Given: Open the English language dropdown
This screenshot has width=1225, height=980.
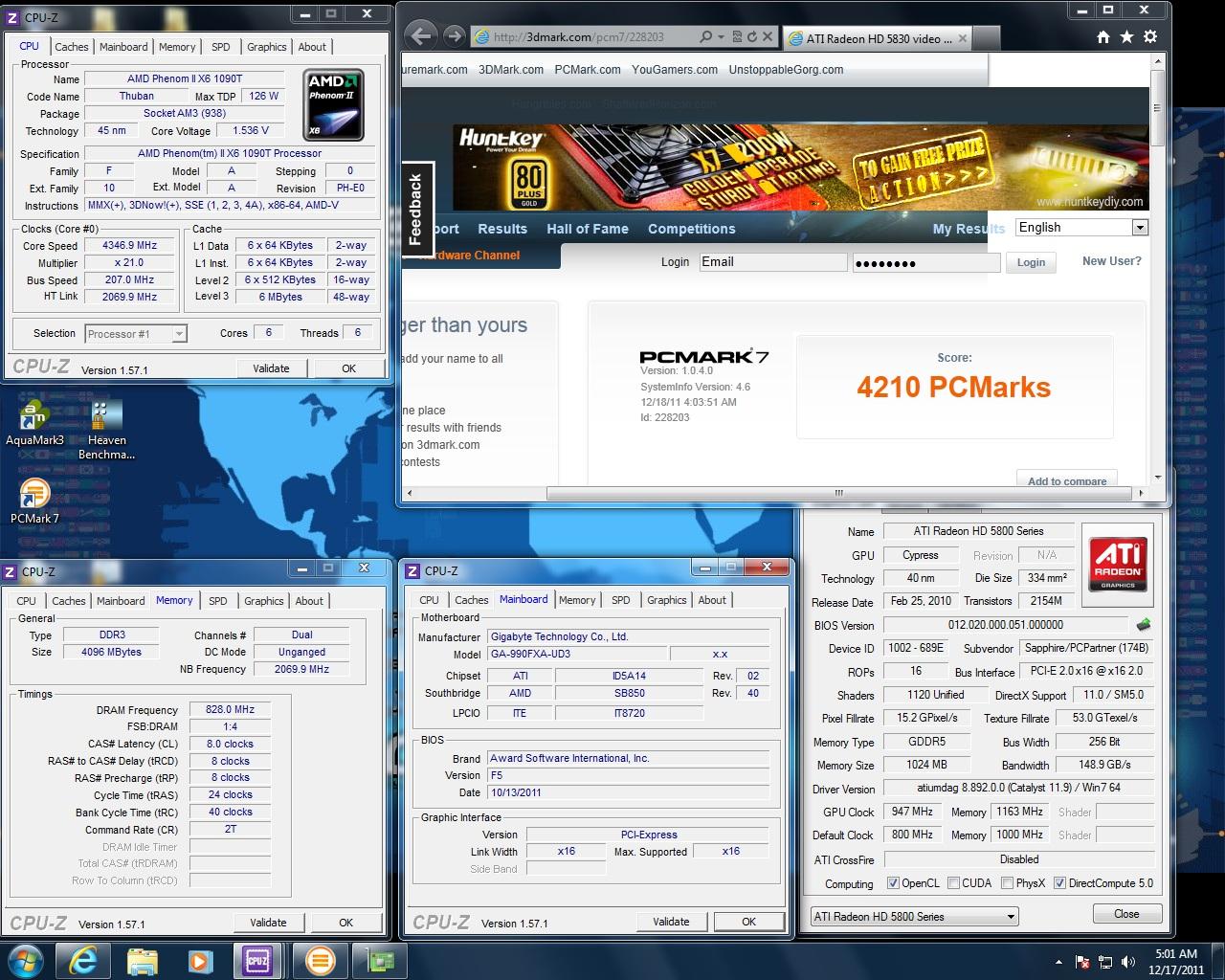Looking at the screenshot, I should coord(1081,228).
